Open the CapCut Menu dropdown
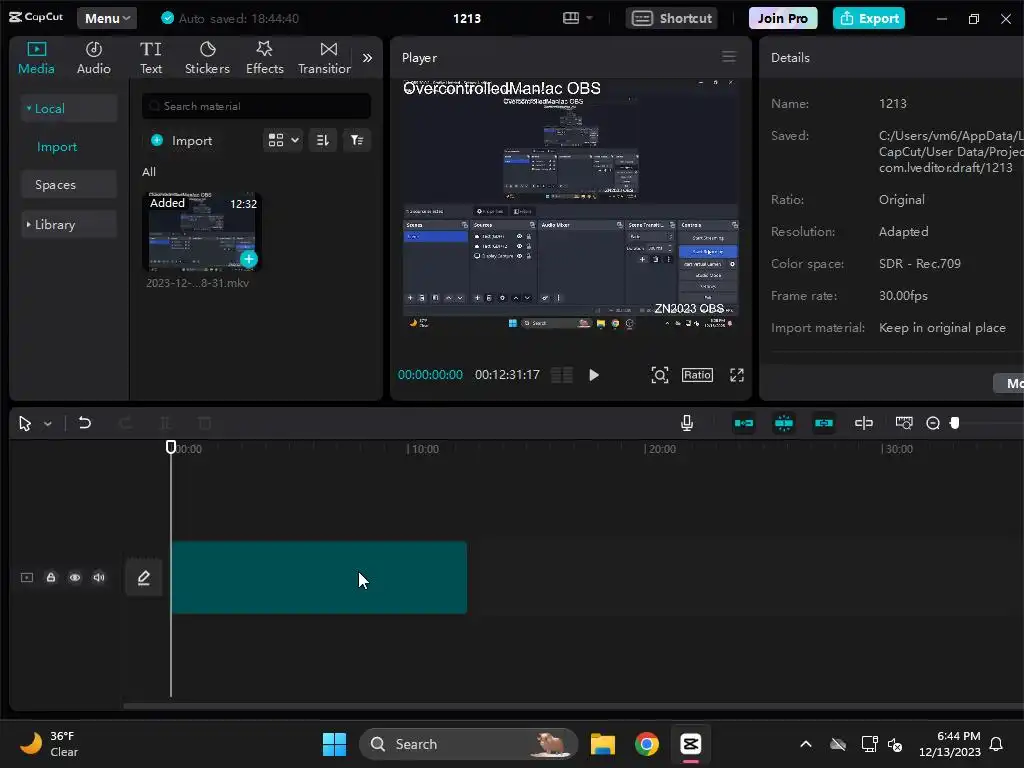Screen dimensions: 1024x768 click(107, 18)
